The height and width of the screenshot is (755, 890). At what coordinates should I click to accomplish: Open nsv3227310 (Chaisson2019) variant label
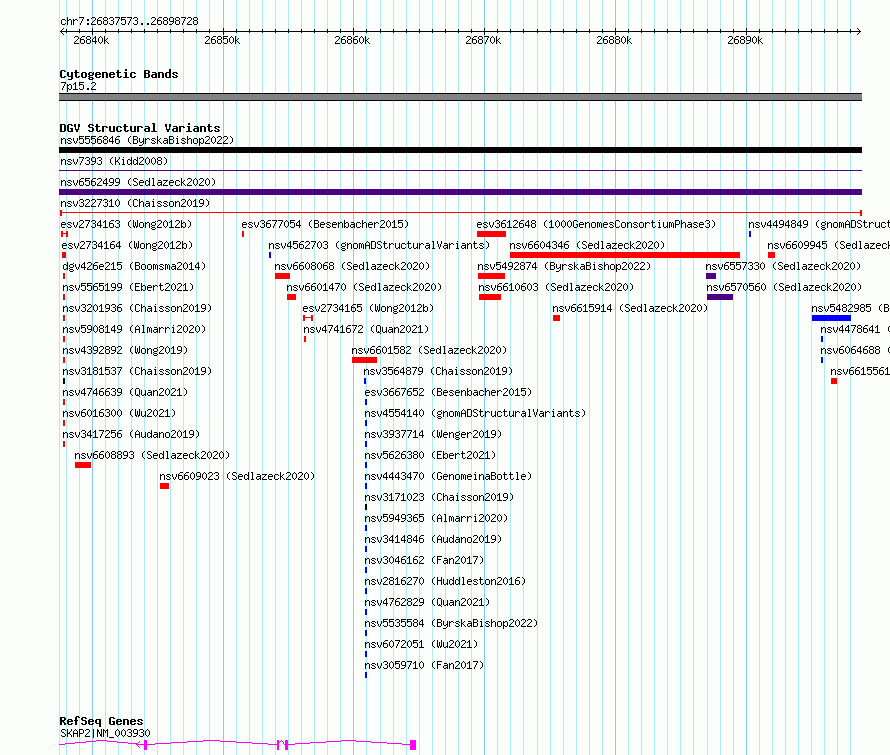tap(135, 203)
